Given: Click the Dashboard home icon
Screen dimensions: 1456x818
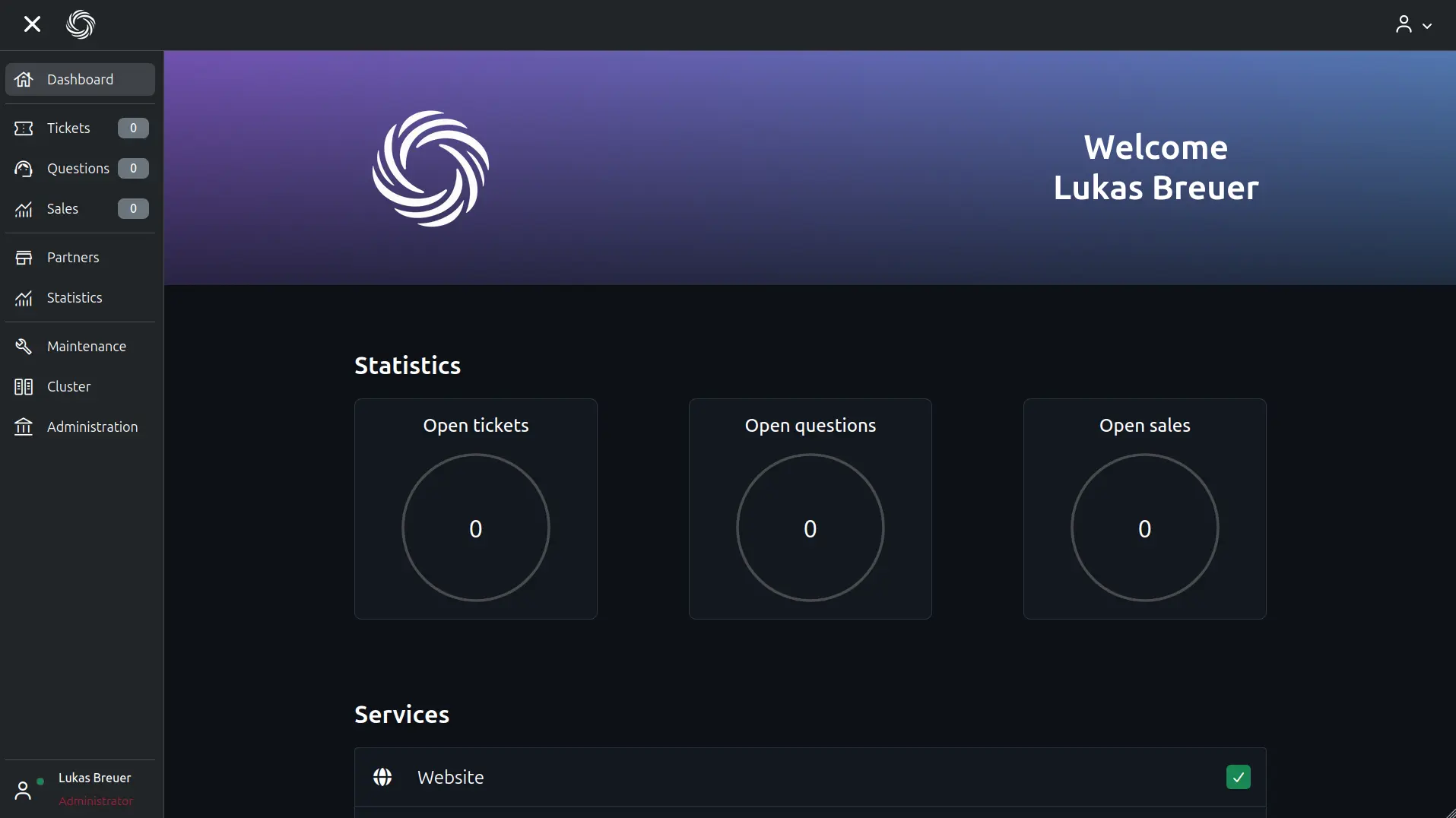Looking at the screenshot, I should [x=24, y=80].
